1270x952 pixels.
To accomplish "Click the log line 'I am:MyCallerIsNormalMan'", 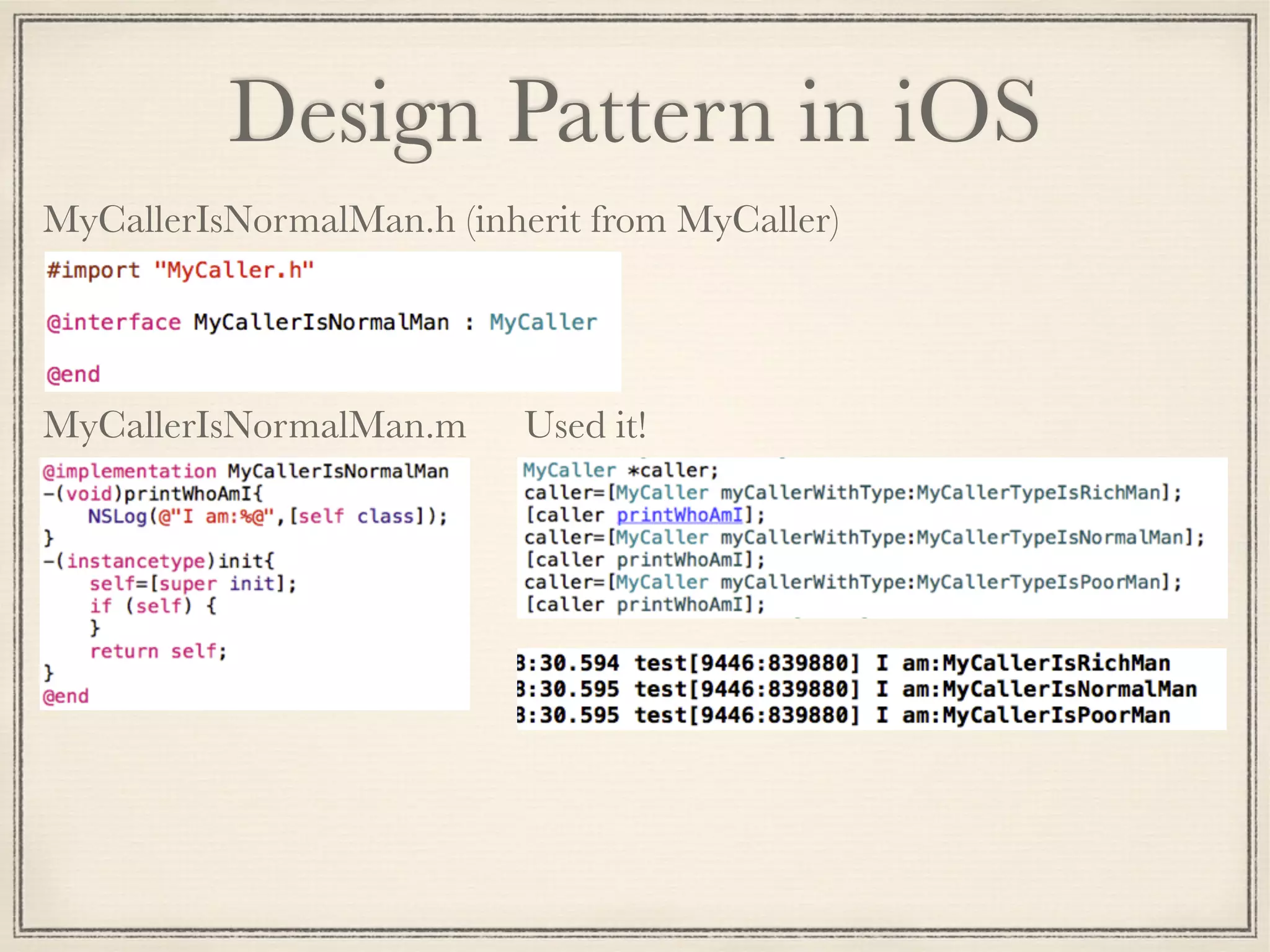I will point(857,689).
